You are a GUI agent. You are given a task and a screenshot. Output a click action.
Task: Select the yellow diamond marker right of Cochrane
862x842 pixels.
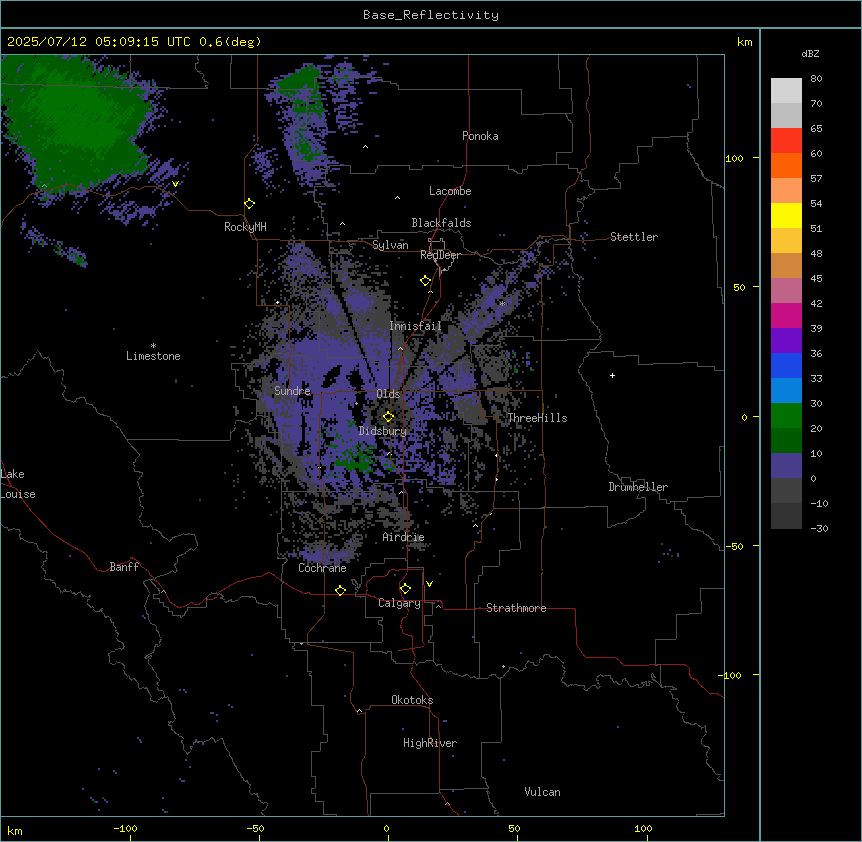340,590
